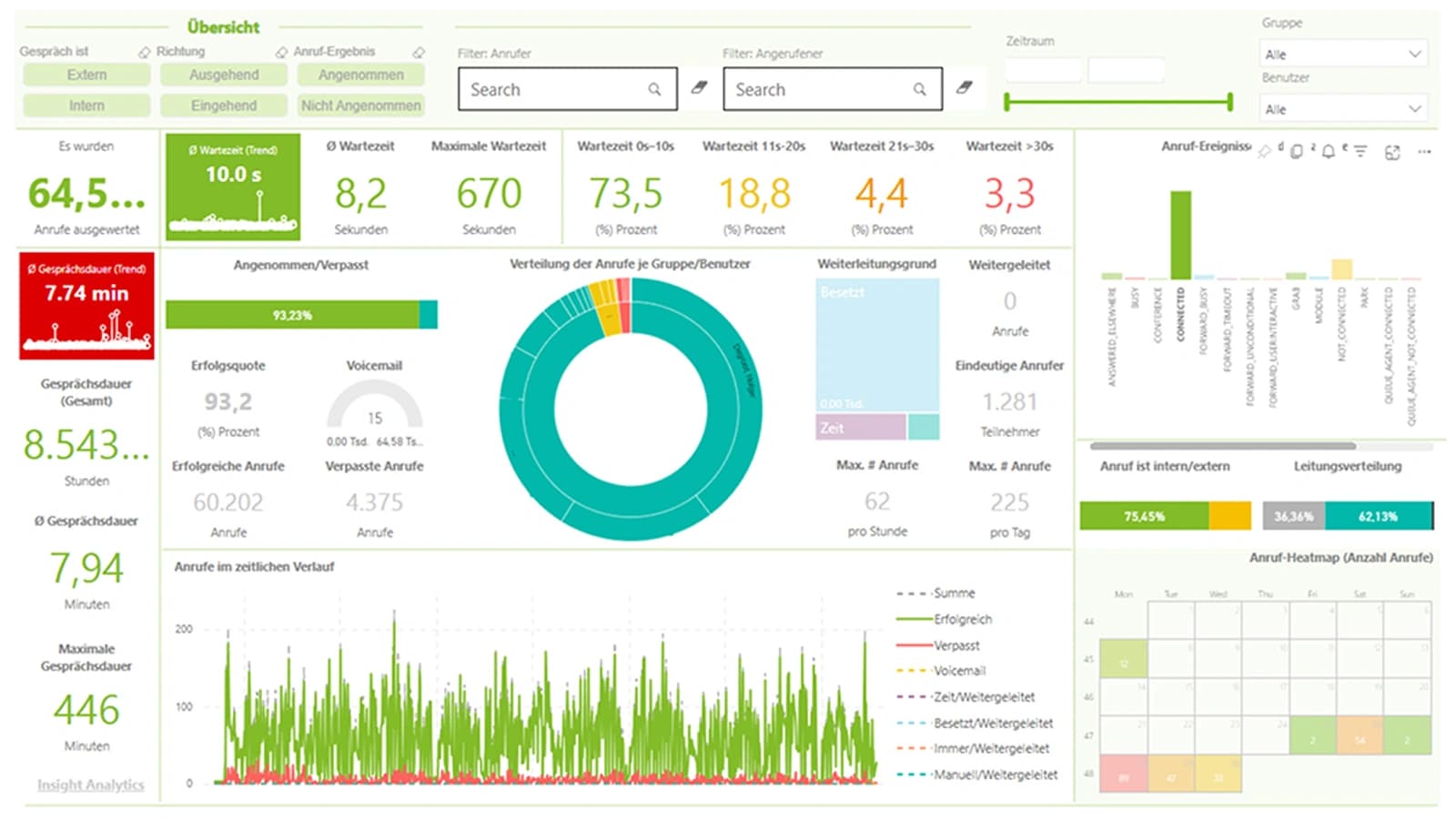Viewport: 1456px width, 820px height.
Task: Select the Intern conversation button
Action: [x=86, y=106]
